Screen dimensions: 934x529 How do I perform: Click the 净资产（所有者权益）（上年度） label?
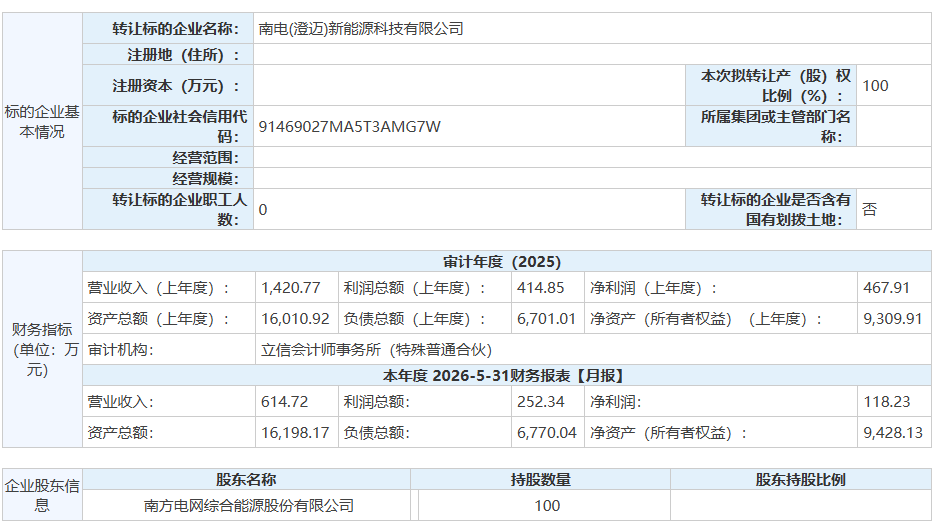706,319
